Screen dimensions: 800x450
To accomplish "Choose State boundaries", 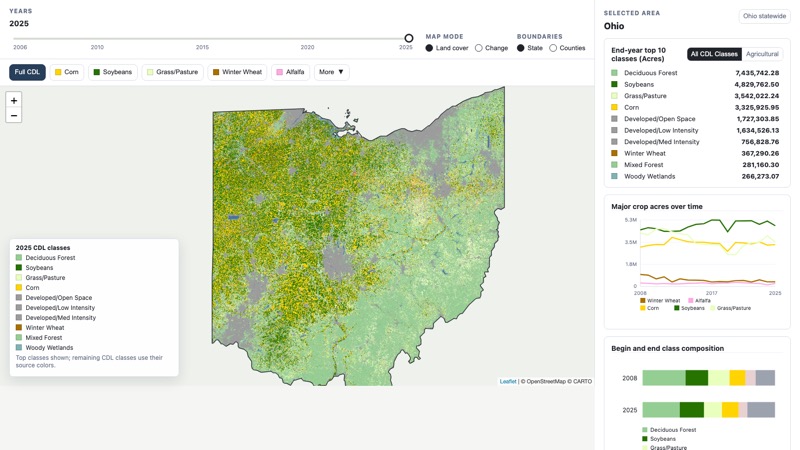I will pyautogui.click(x=530, y=48).
